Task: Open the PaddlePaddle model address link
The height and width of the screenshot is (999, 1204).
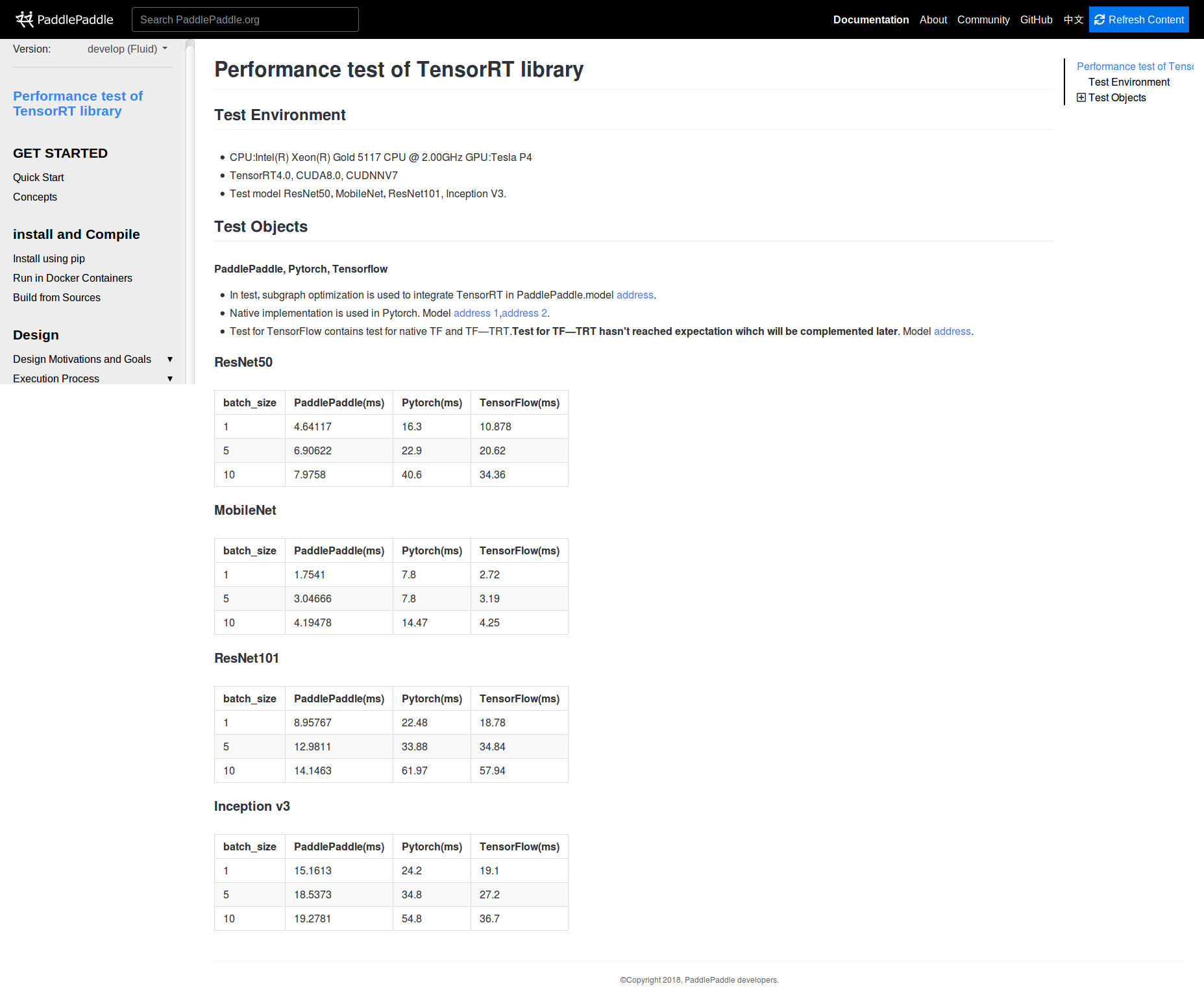Action: click(x=635, y=295)
